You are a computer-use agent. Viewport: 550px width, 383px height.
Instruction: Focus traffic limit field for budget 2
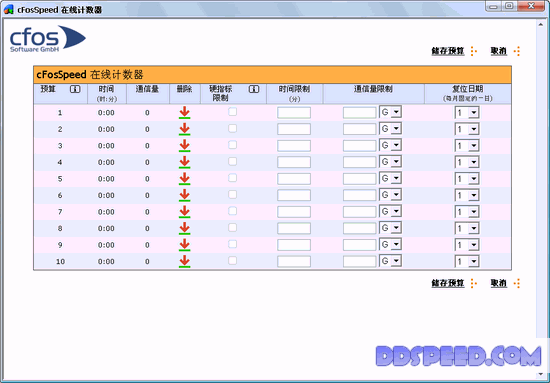(x=360, y=129)
